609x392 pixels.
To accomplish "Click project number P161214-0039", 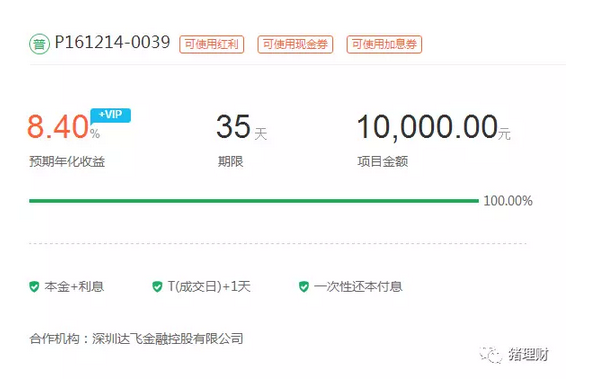I will pos(113,42).
